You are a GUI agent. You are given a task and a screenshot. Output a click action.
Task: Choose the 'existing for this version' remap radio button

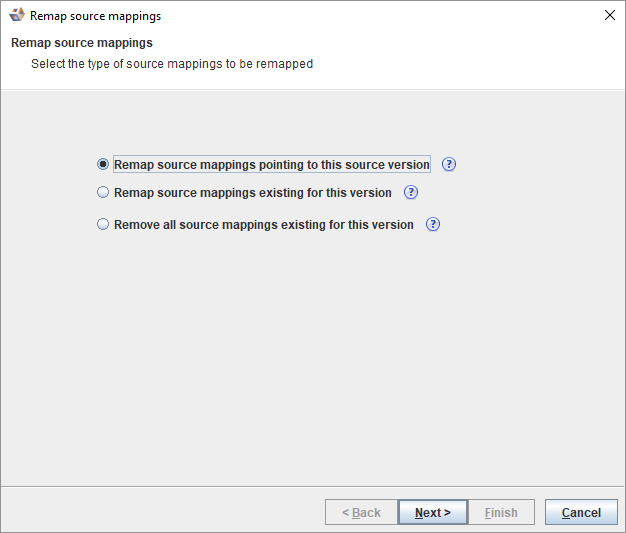(103, 192)
